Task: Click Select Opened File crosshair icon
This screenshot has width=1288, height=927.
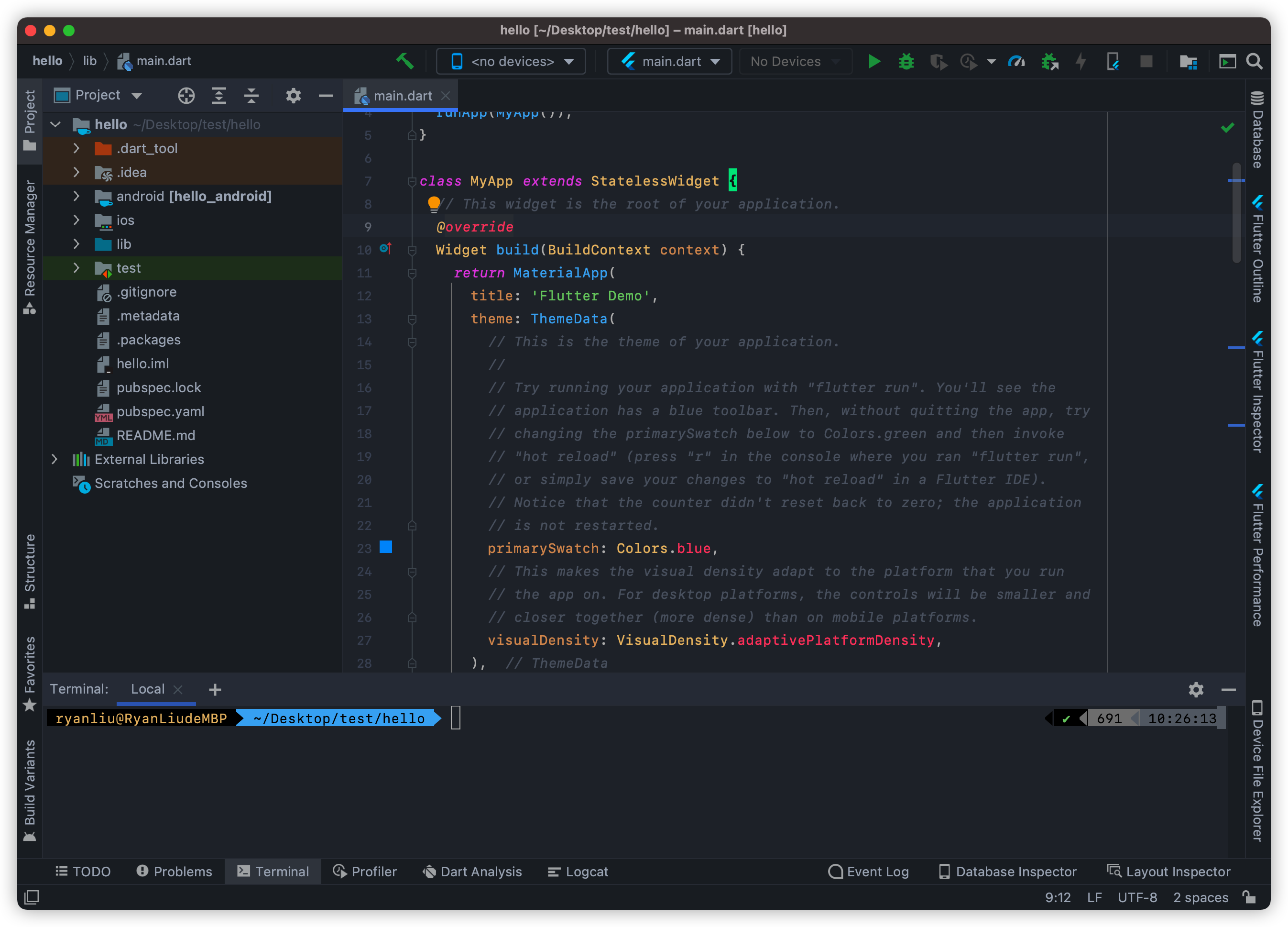Action: point(186,96)
